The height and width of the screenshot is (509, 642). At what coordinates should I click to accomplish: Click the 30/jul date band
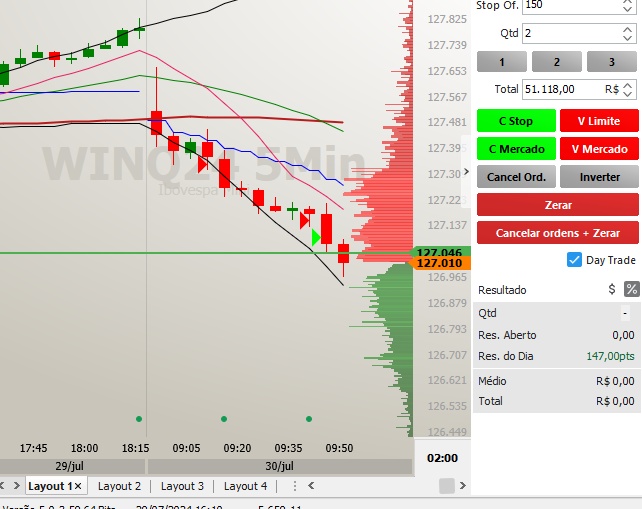[280, 466]
